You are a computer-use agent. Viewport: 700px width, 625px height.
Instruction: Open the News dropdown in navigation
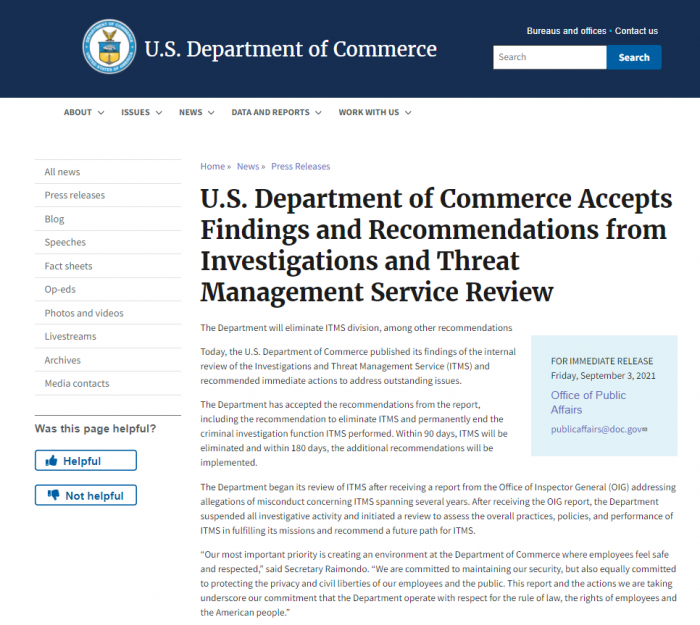pos(196,113)
